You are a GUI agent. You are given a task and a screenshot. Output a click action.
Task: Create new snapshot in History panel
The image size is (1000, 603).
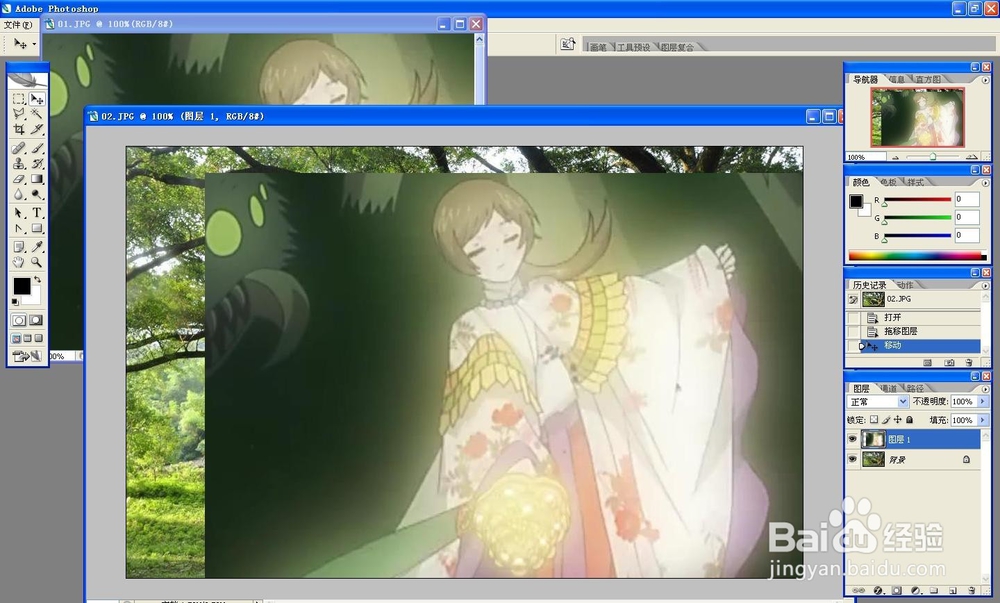pyautogui.click(x=949, y=363)
